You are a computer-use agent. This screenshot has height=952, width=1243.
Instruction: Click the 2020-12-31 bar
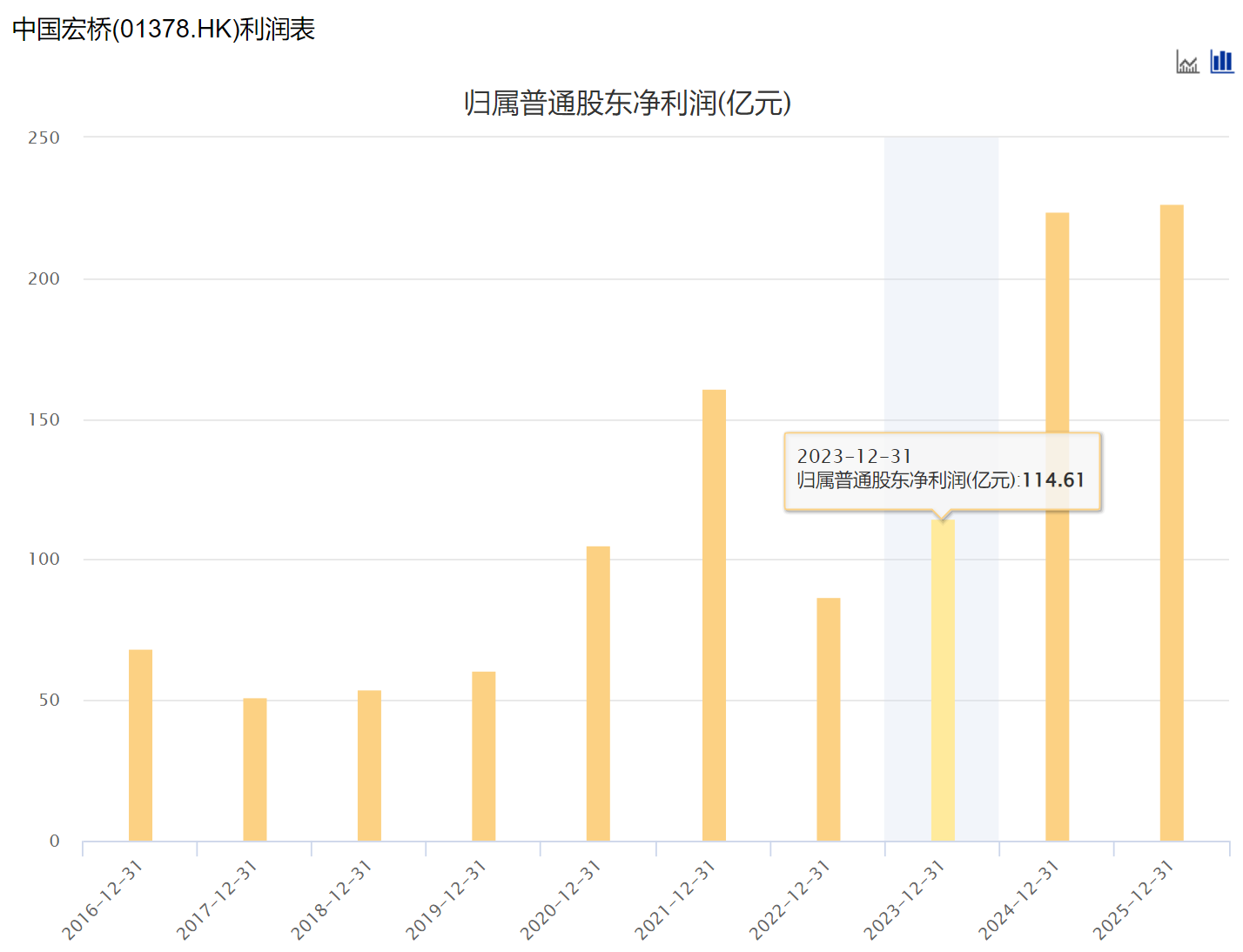(x=598, y=693)
